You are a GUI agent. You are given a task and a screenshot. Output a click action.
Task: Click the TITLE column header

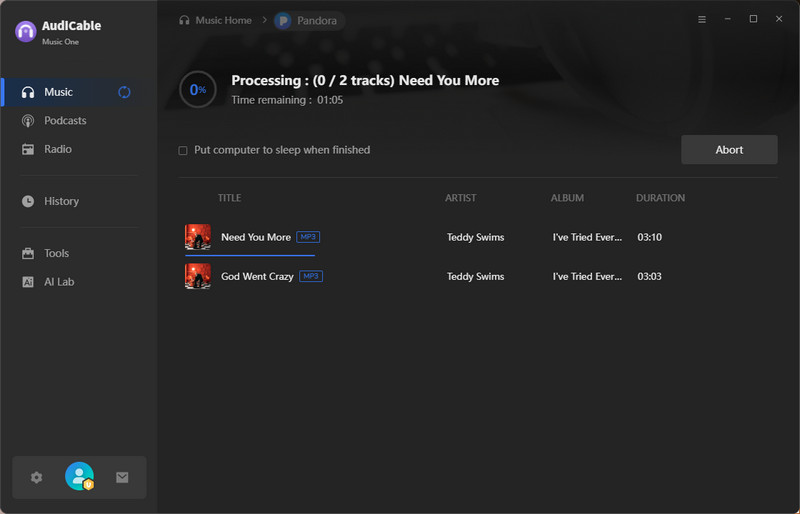click(x=230, y=198)
